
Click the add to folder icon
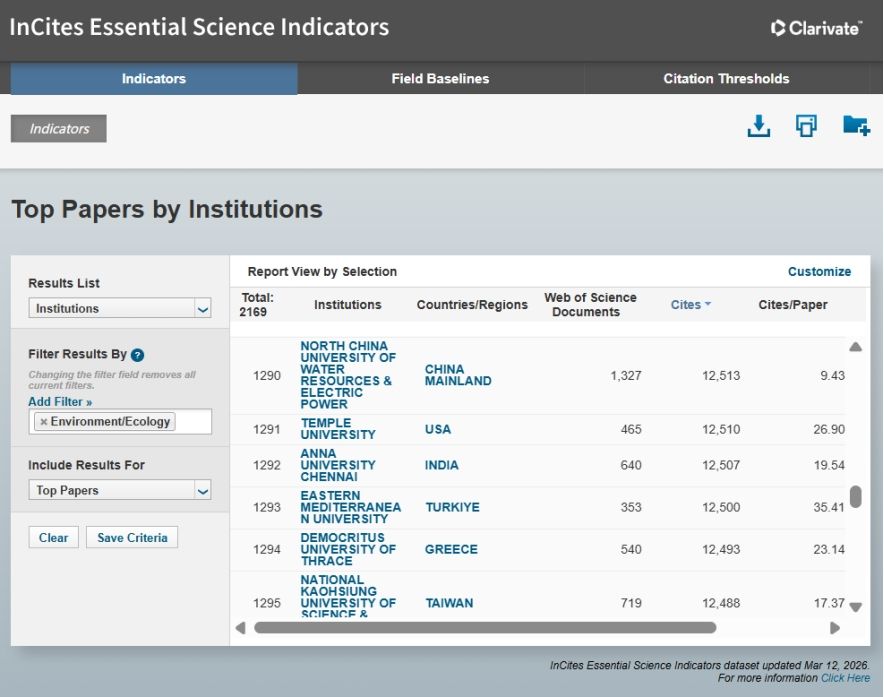(x=855, y=126)
